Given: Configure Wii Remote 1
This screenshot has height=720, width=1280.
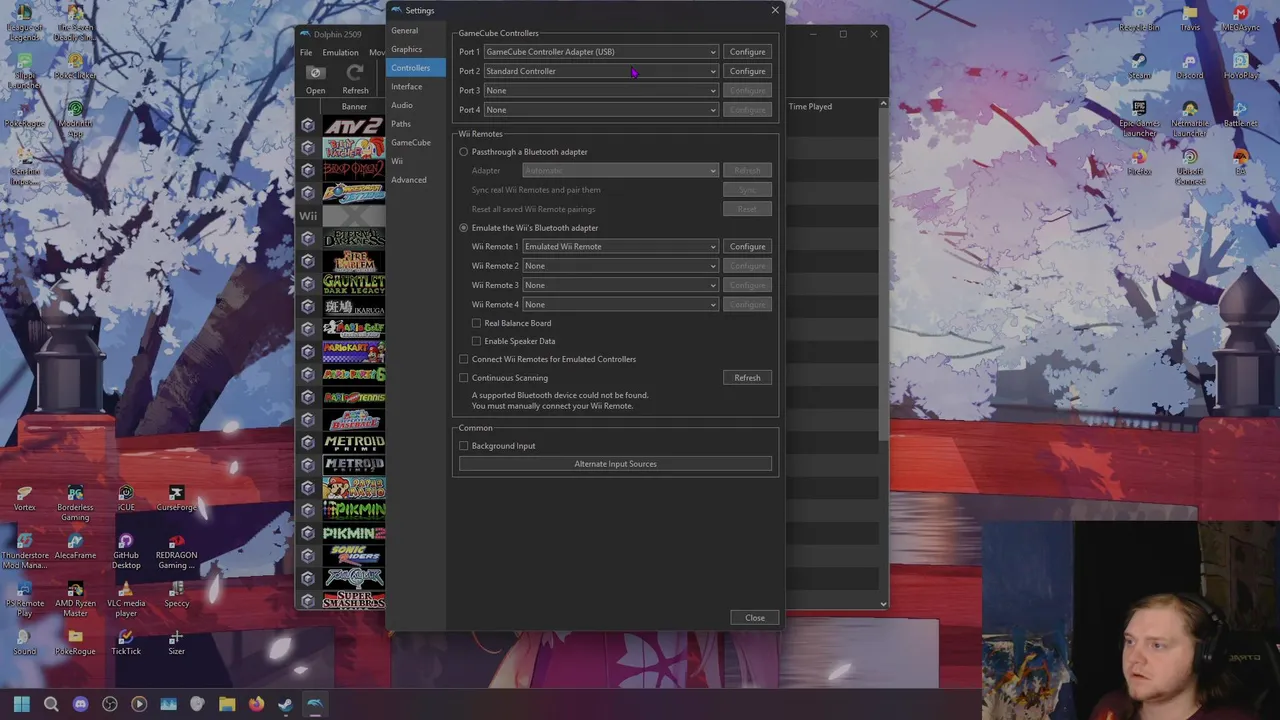Looking at the screenshot, I should (x=747, y=247).
